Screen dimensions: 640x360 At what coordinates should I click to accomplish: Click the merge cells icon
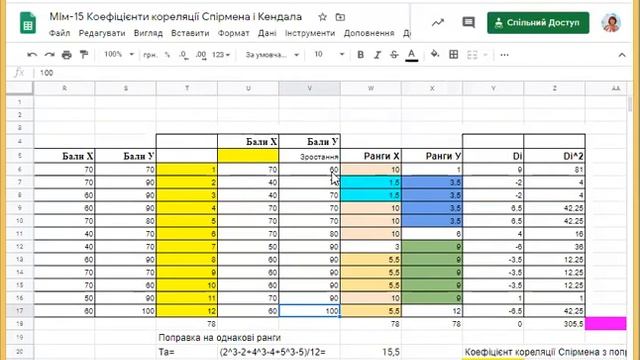472,55
